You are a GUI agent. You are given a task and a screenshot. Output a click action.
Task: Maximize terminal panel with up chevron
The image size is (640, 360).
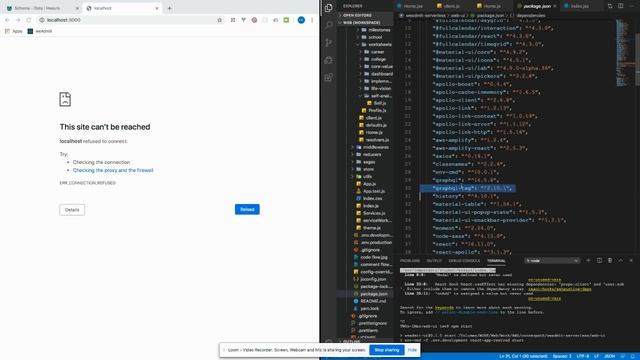620,260
